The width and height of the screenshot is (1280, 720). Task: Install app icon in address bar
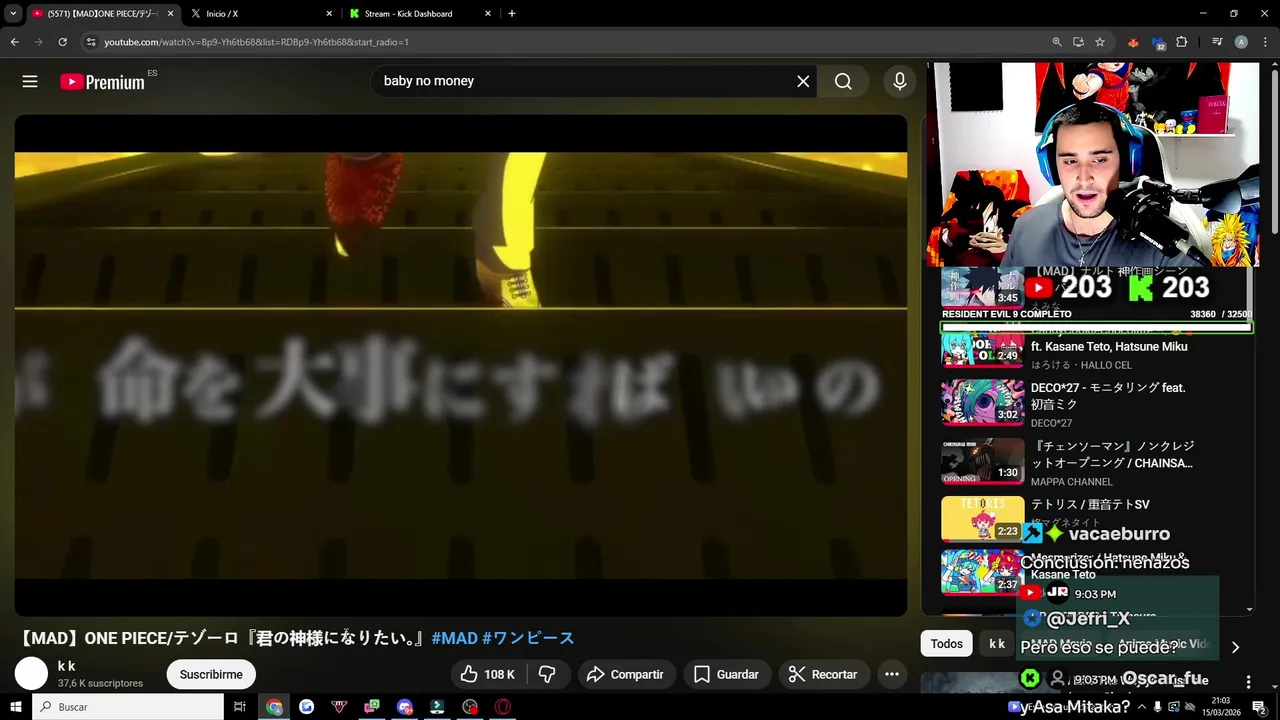tap(1078, 42)
